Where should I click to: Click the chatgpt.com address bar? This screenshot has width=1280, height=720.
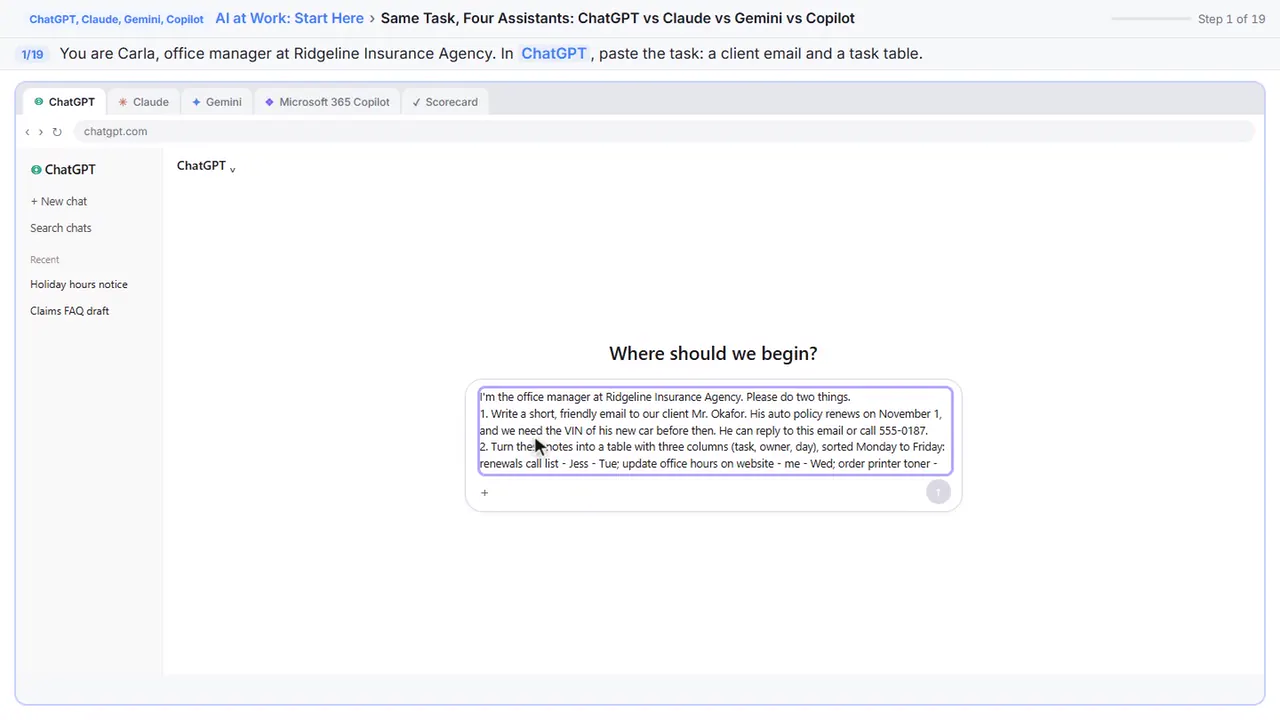pos(664,132)
